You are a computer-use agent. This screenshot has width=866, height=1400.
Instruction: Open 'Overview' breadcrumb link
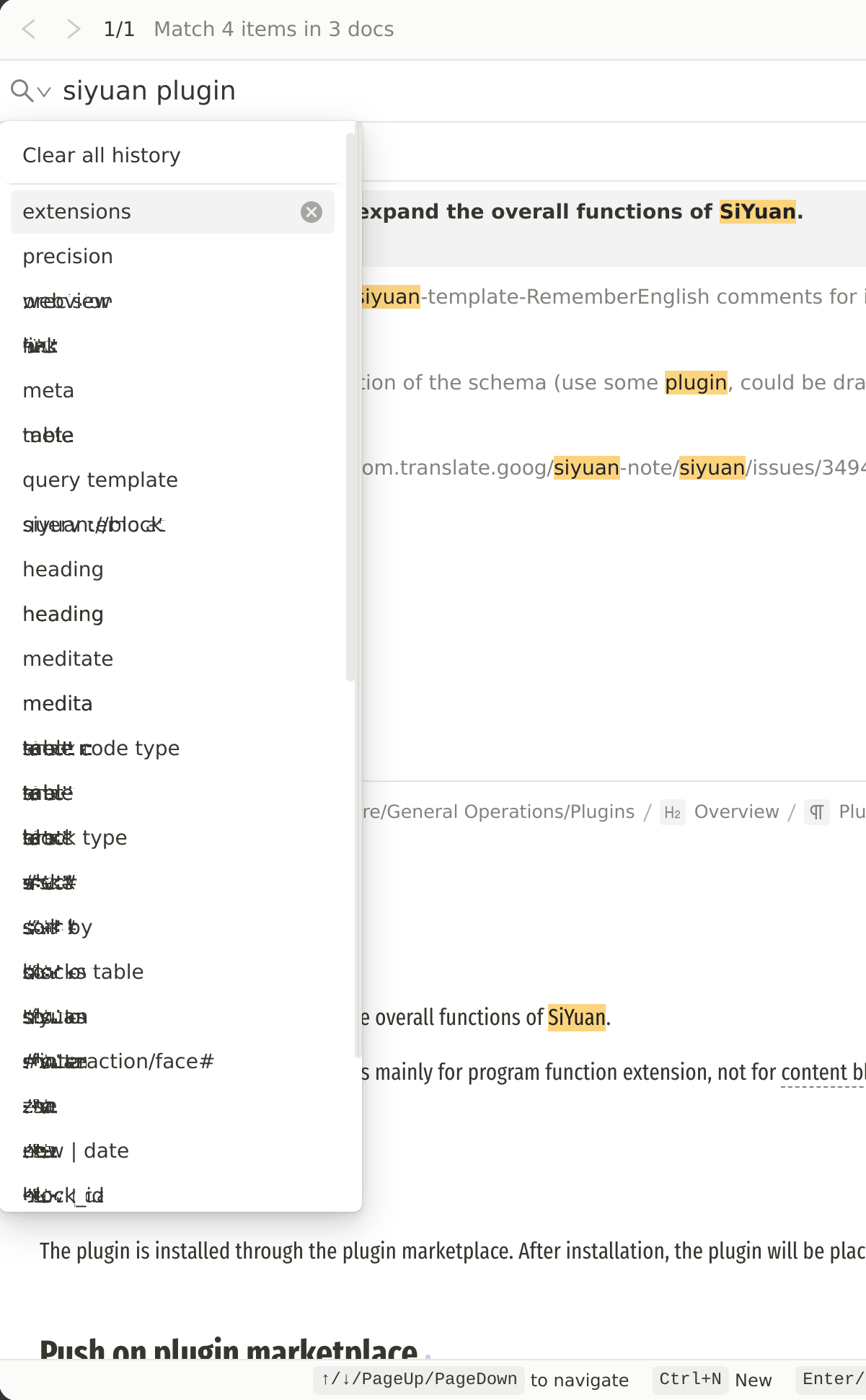point(736,812)
